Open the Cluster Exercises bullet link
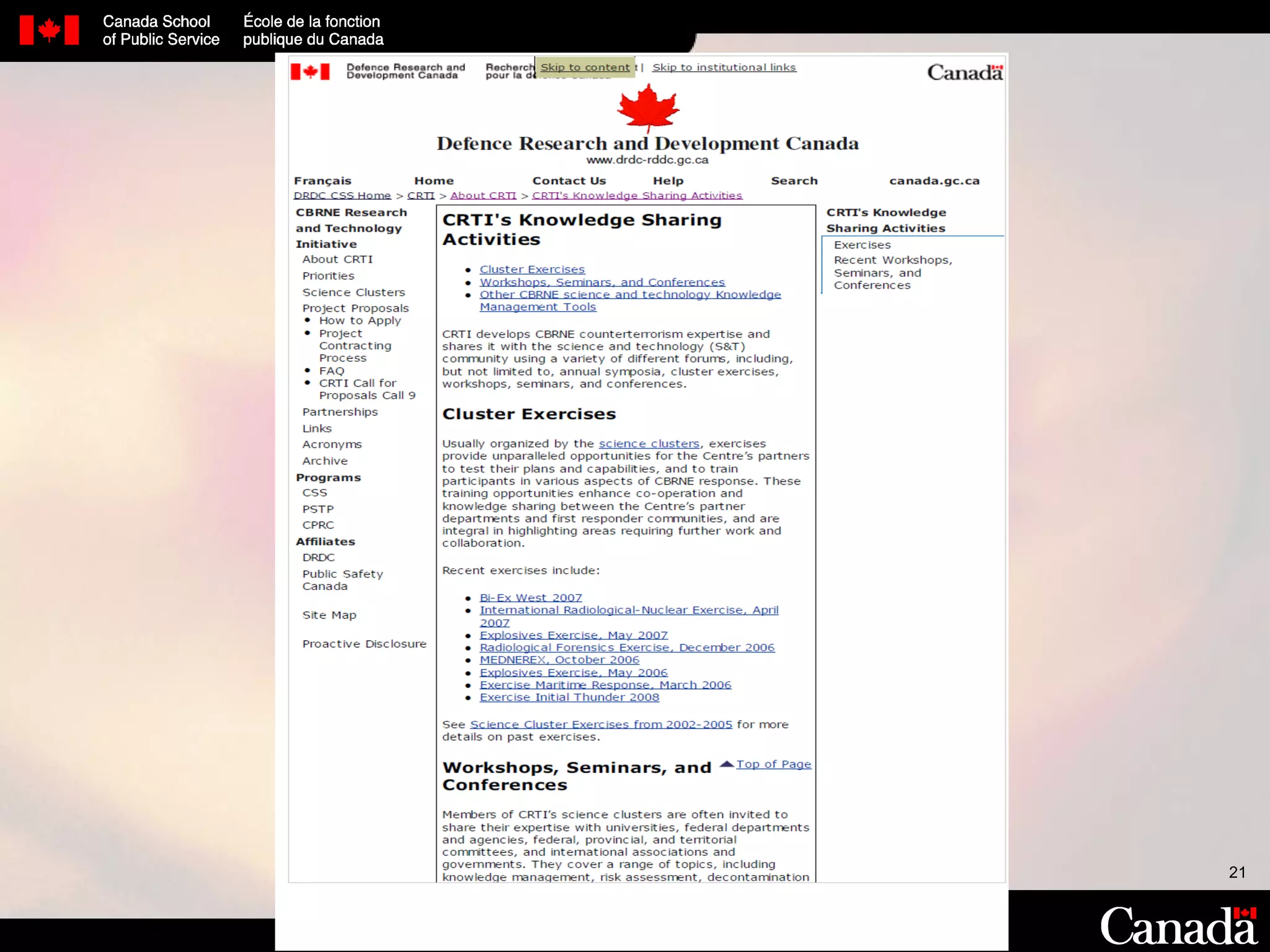The height and width of the screenshot is (952, 1270). tap(531, 270)
